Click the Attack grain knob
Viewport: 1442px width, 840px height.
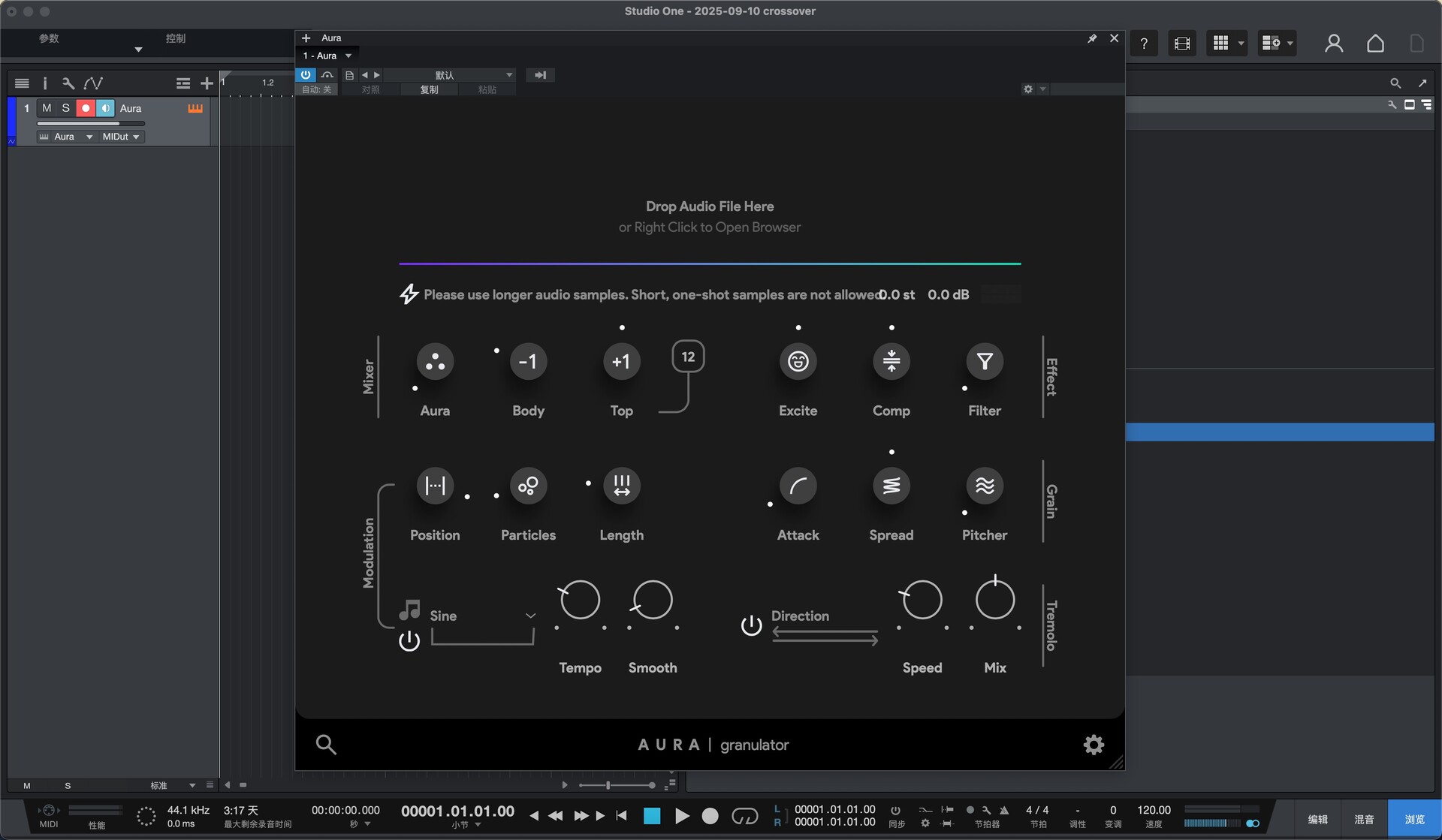(x=798, y=486)
